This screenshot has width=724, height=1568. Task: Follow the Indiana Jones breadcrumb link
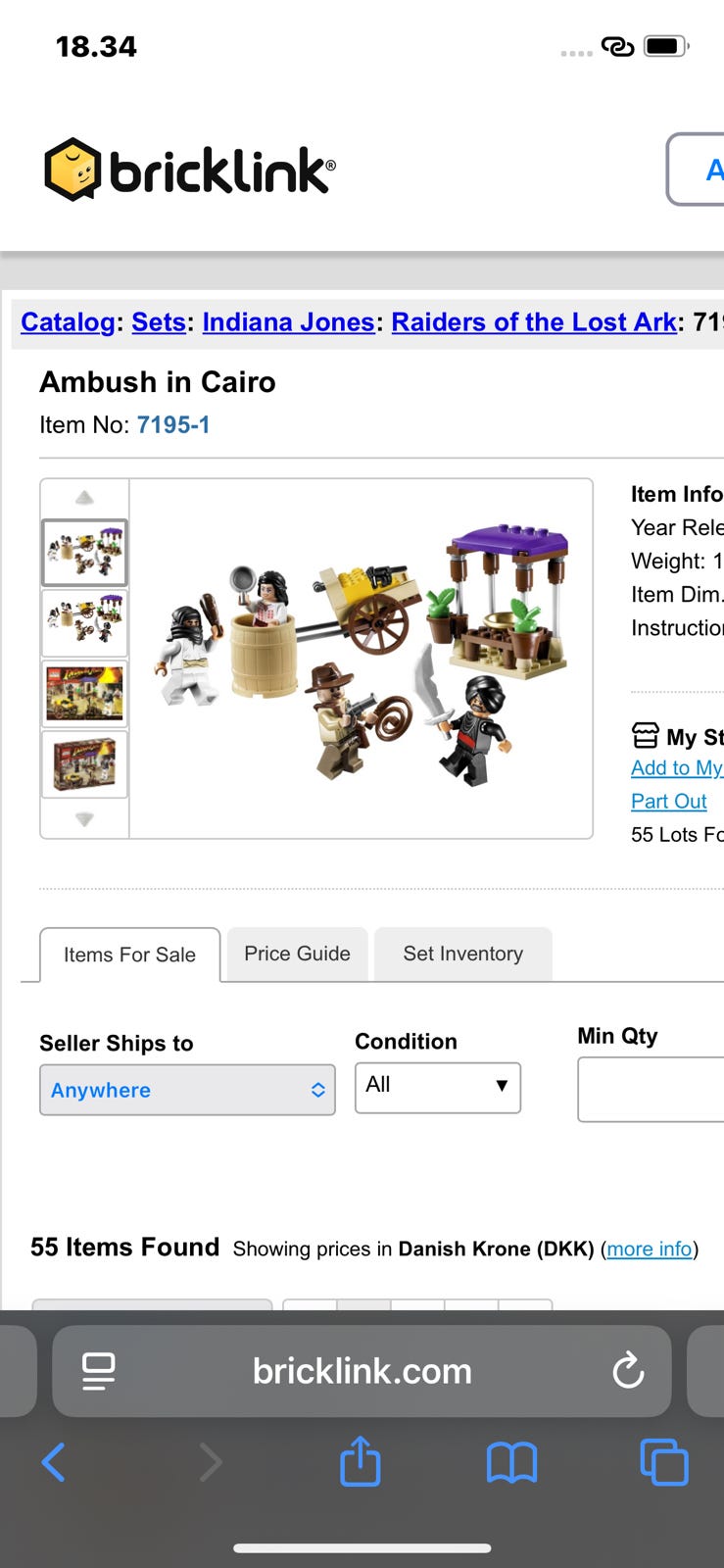(x=288, y=321)
